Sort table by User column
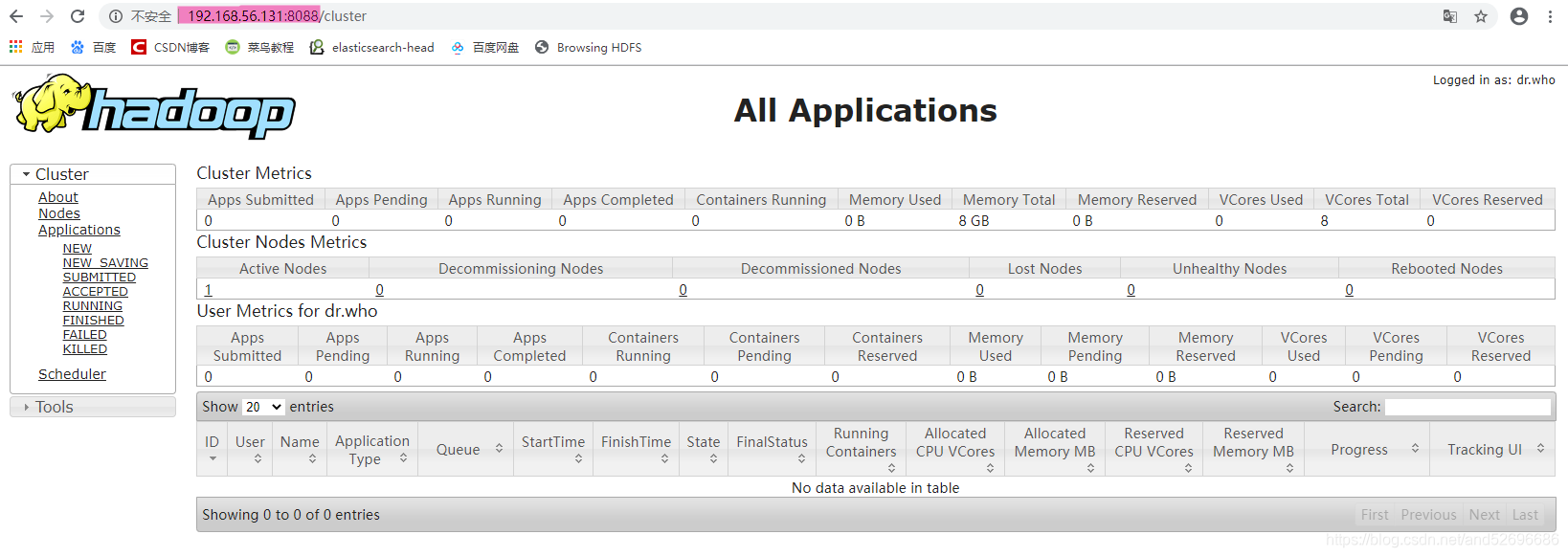The height and width of the screenshot is (557, 1568). [250, 449]
